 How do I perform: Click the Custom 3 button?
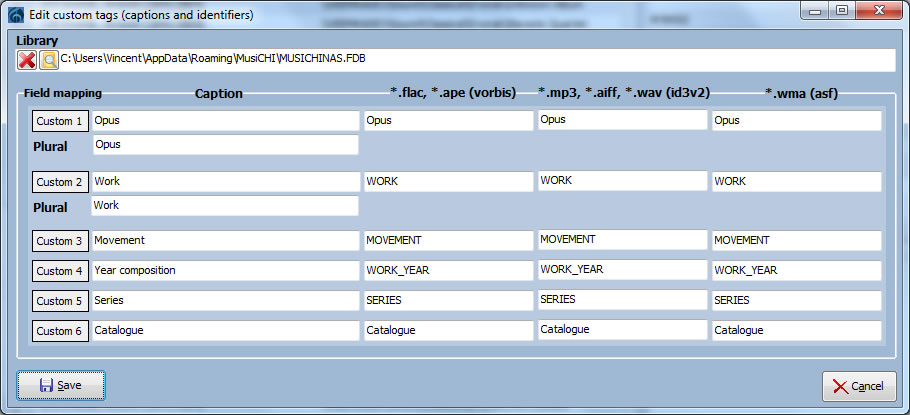[60, 241]
